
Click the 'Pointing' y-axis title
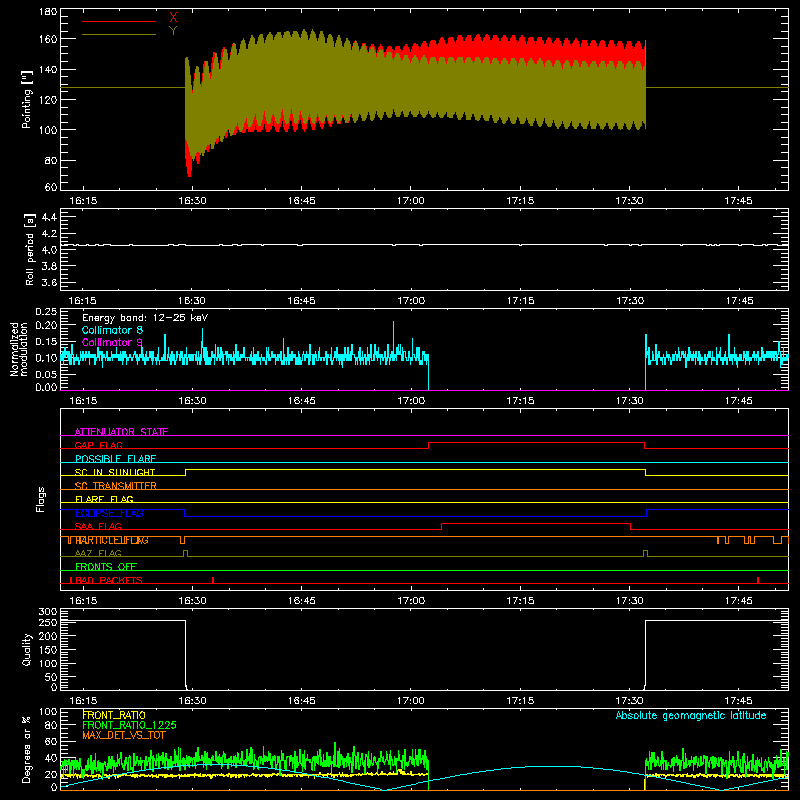(x=27, y=99)
